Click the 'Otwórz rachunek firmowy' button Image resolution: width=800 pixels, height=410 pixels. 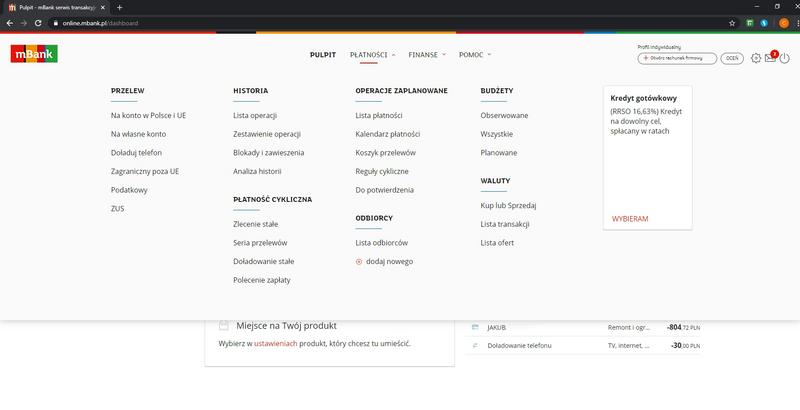[676, 59]
